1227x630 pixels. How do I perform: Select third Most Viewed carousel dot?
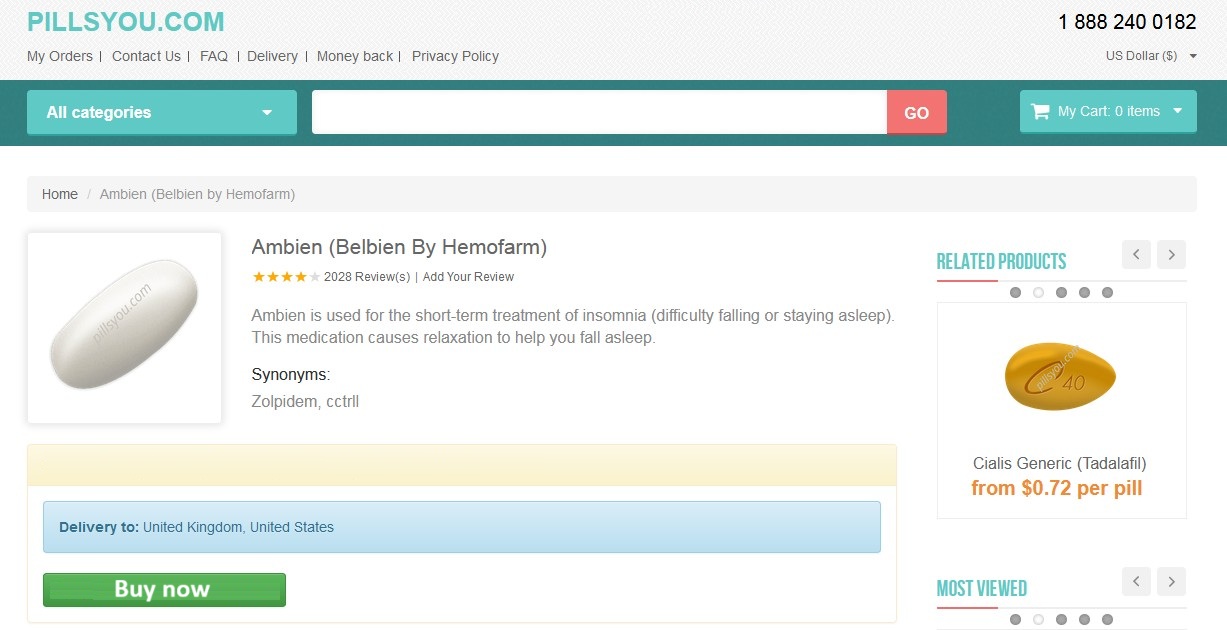click(x=1061, y=620)
